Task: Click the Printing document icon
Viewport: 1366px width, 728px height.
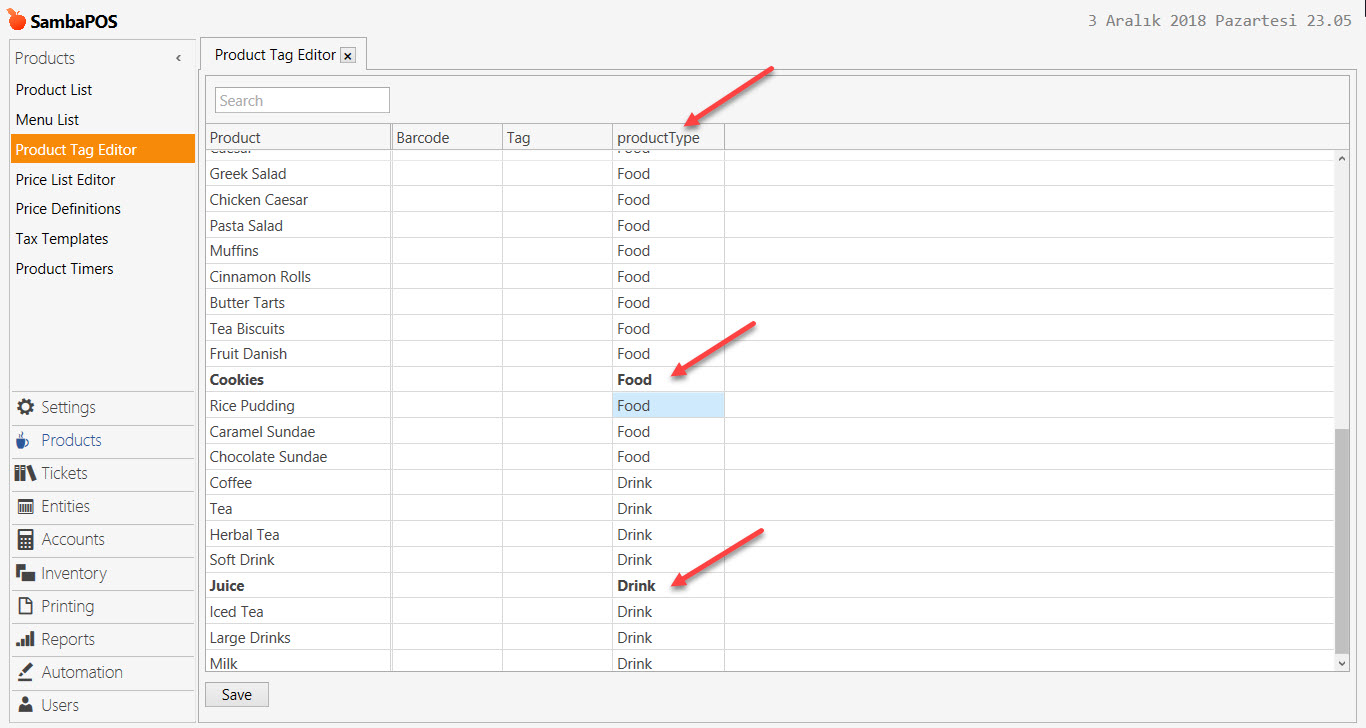Action: coord(25,606)
